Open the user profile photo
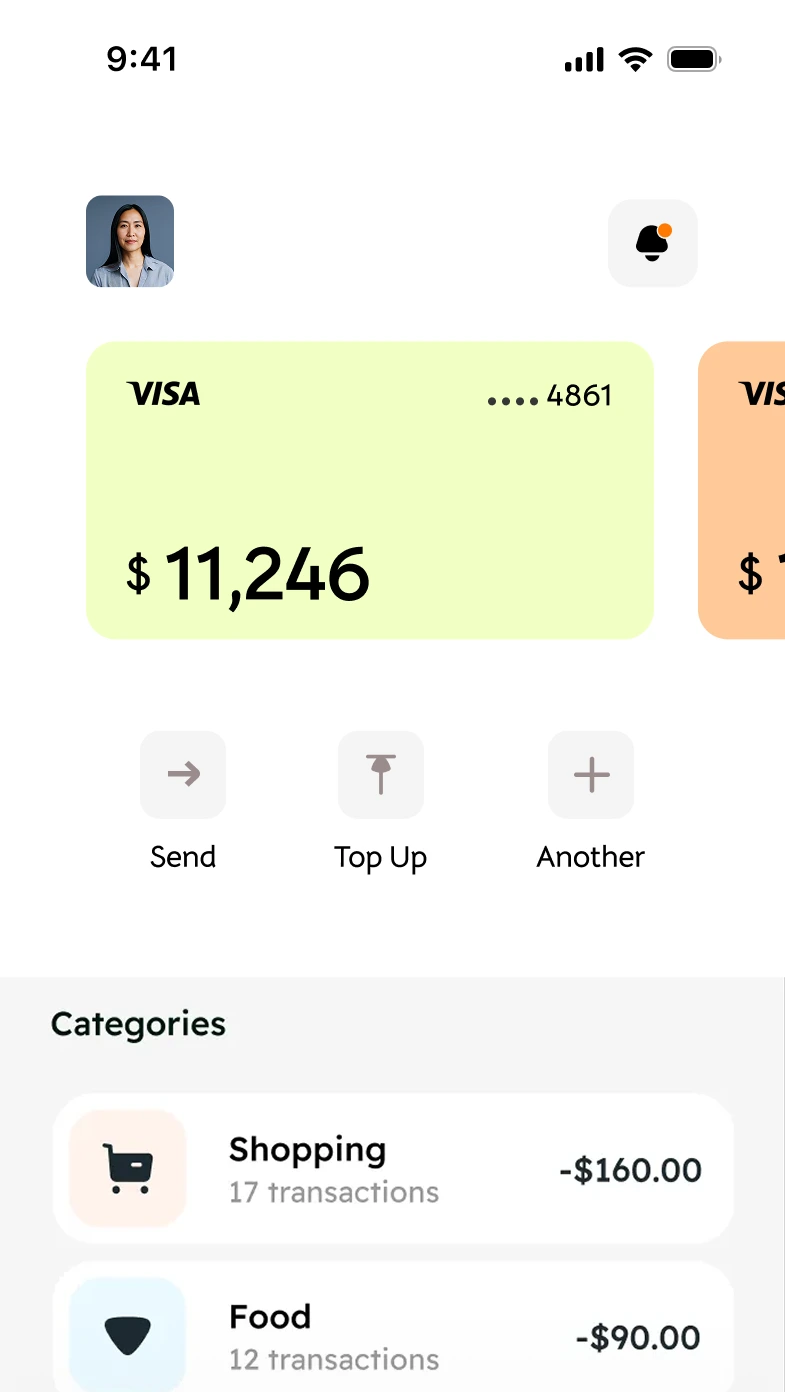The width and height of the screenshot is (785, 1392). click(x=130, y=241)
